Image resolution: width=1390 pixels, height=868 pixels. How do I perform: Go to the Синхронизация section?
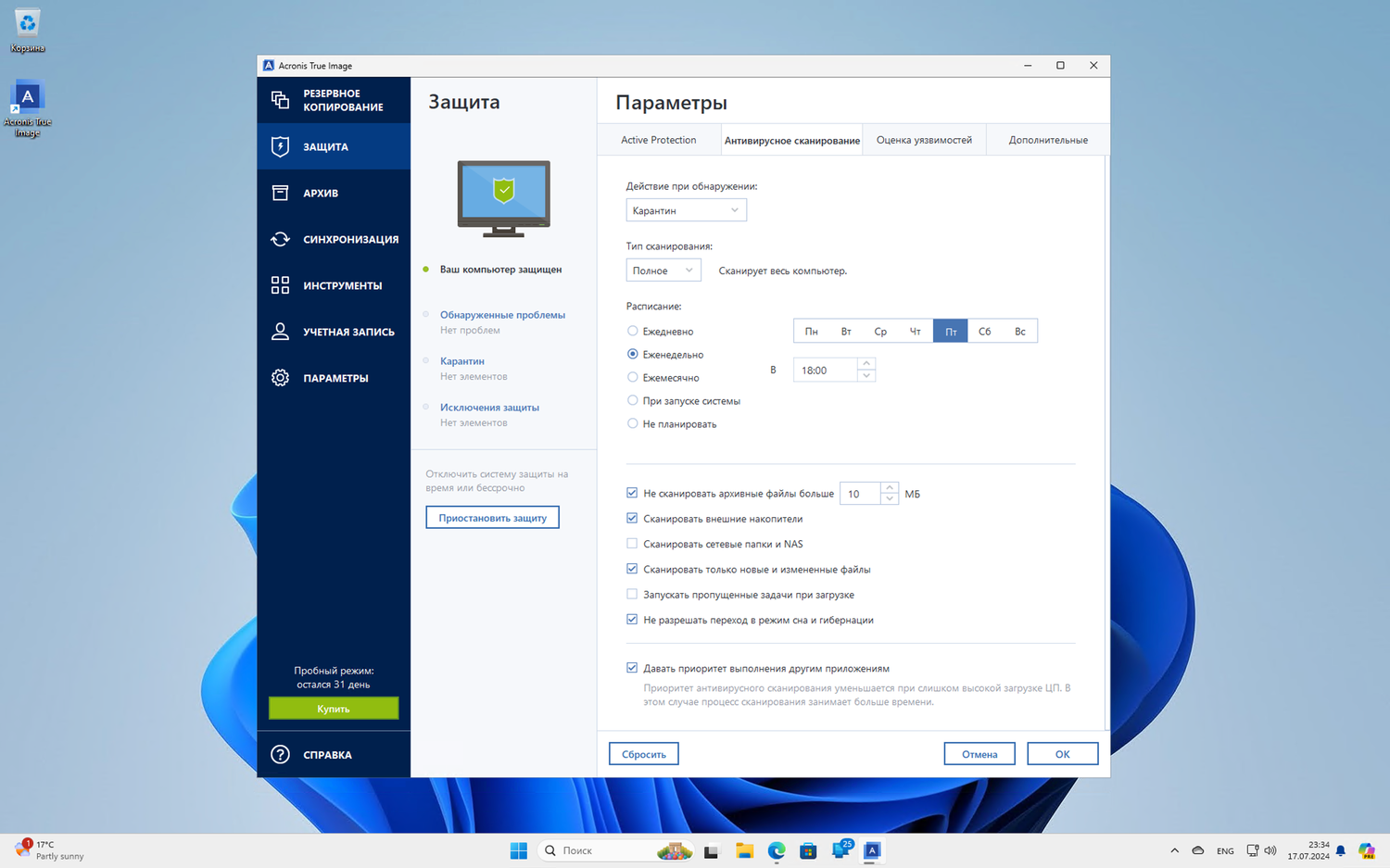point(334,239)
